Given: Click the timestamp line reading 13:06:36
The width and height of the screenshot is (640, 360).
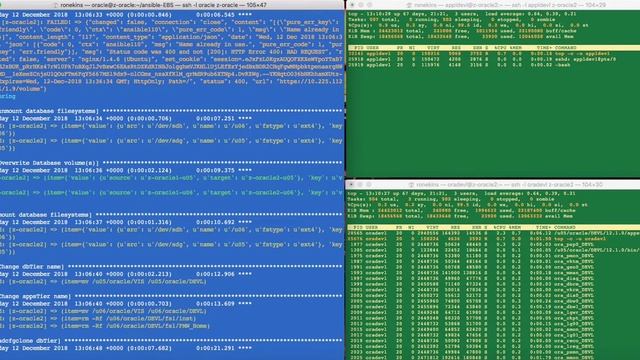Looking at the screenshot, I should (x=126, y=170).
